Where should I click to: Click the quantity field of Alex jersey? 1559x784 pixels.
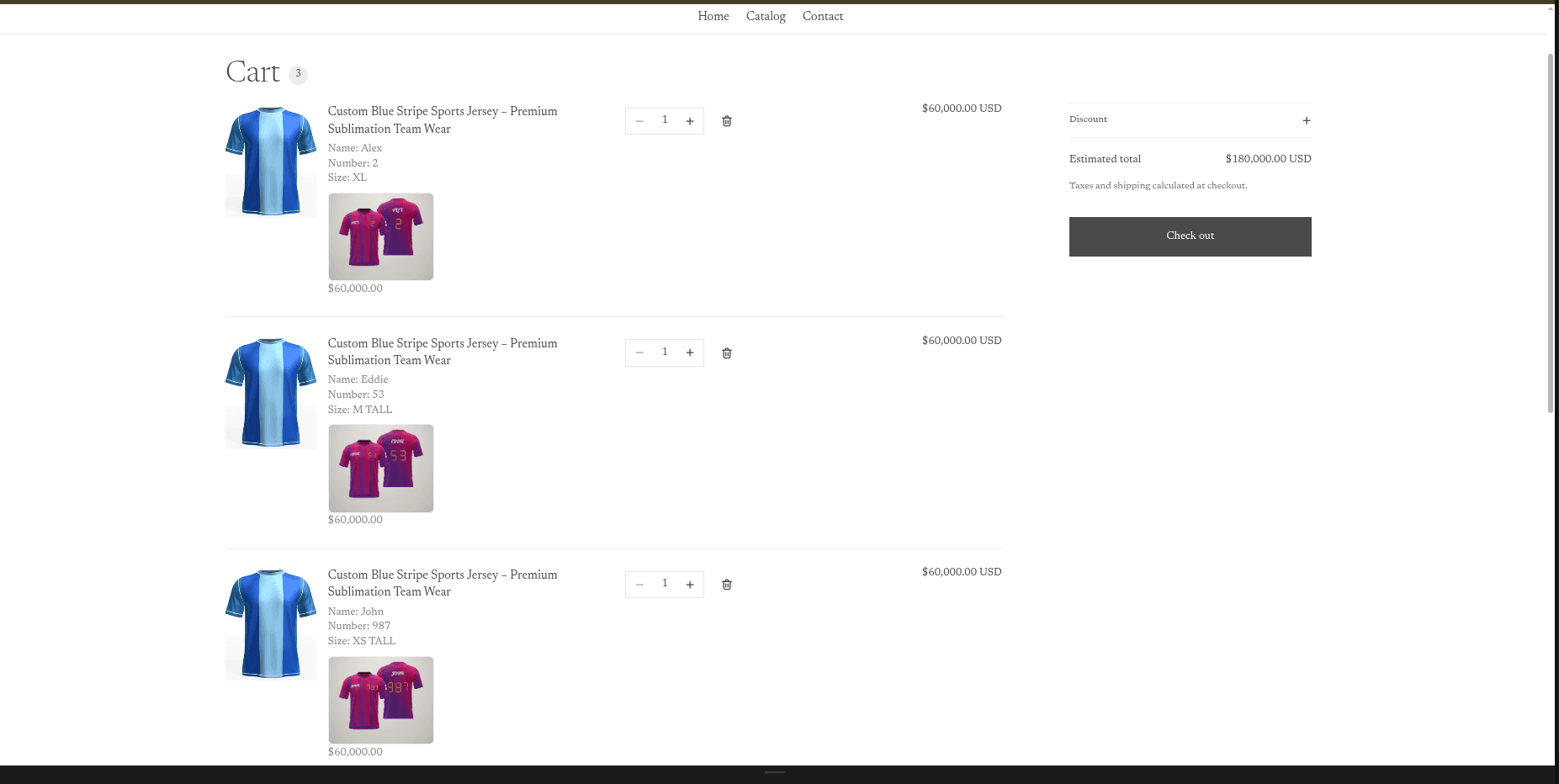click(665, 120)
